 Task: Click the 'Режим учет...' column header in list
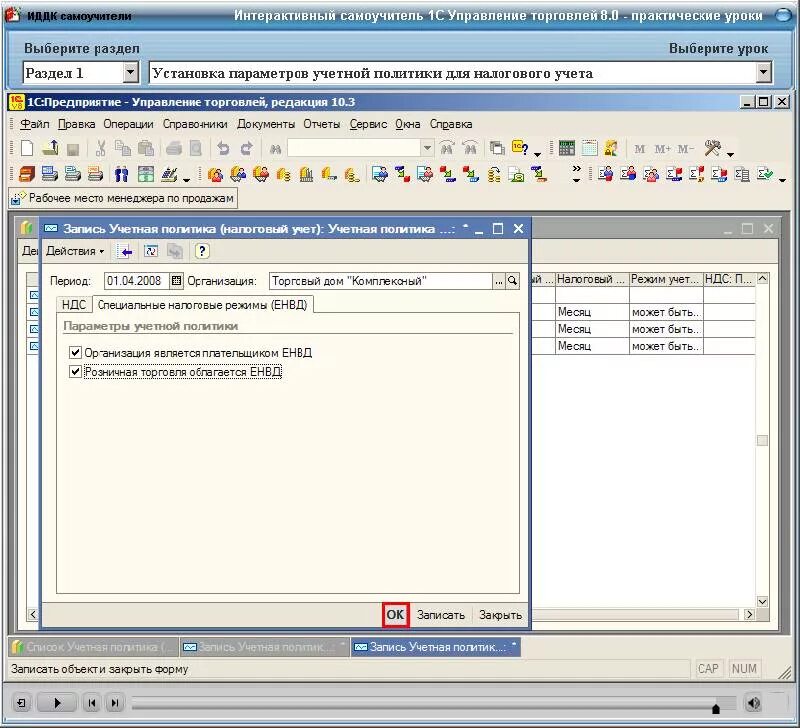coord(666,279)
